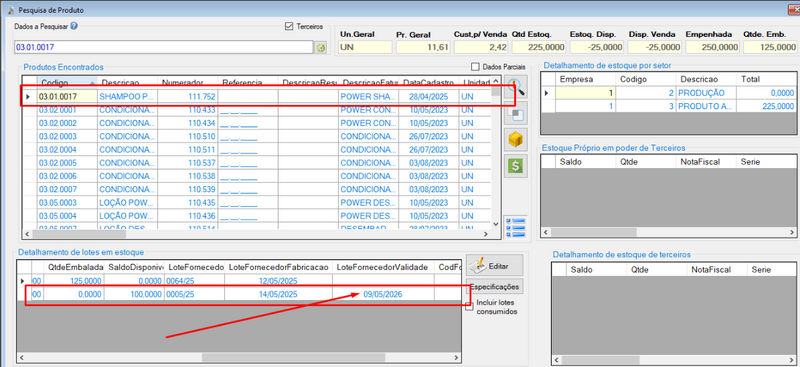Viewport: 800px width, 367px height.
Task: Open the yellow box stock icon
Action: pyautogui.click(x=516, y=140)
